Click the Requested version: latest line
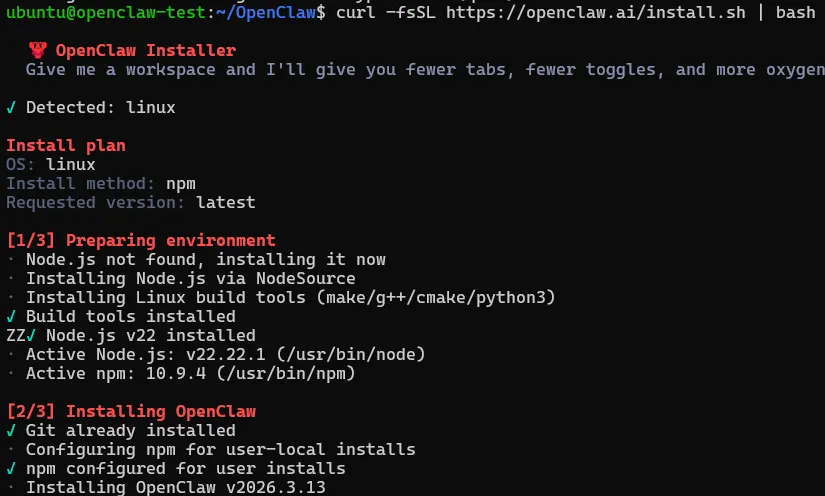The image size is (825, 496). coord(130,203)
